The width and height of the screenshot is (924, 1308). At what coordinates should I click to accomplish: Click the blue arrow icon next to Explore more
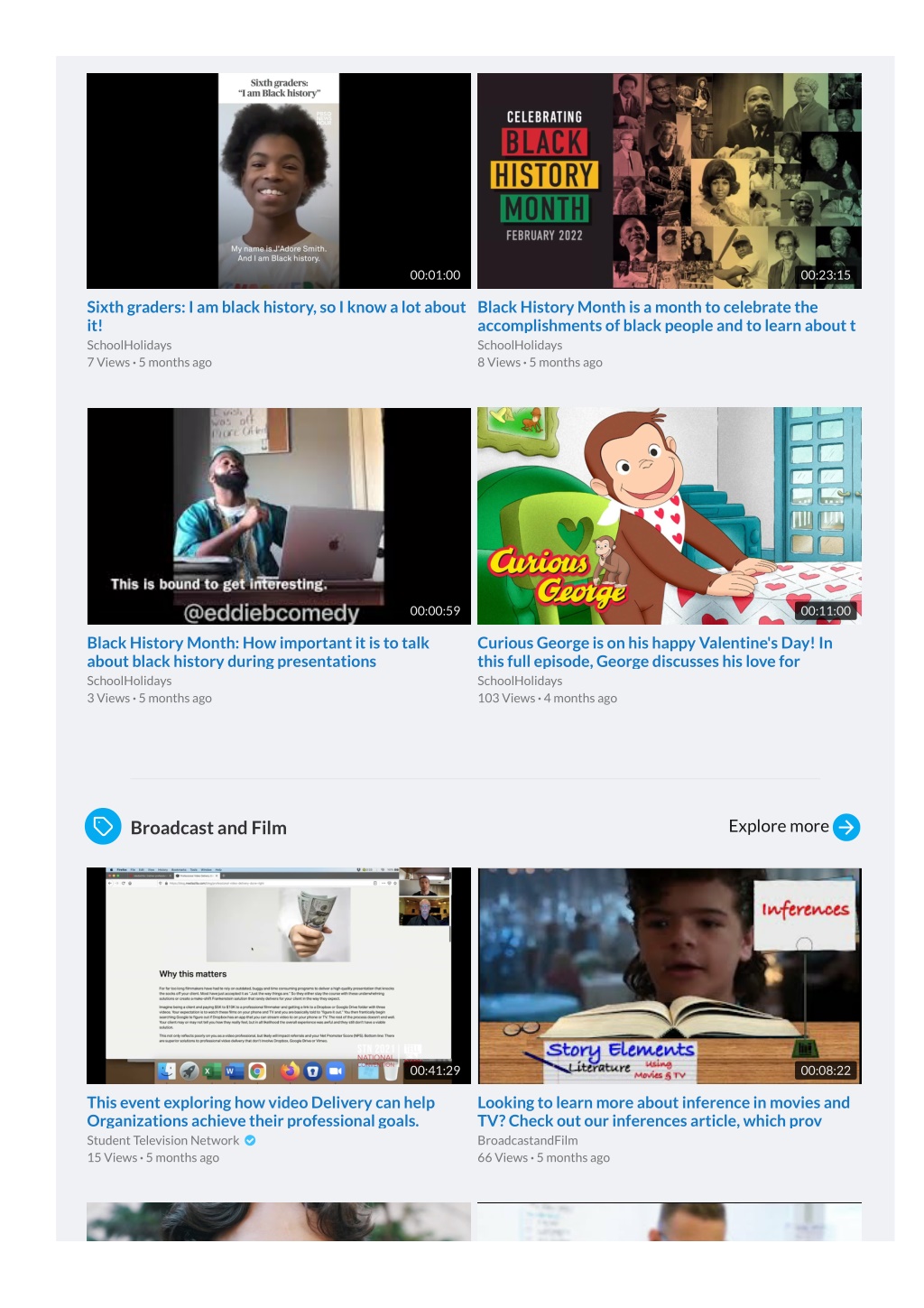[846, 827]
